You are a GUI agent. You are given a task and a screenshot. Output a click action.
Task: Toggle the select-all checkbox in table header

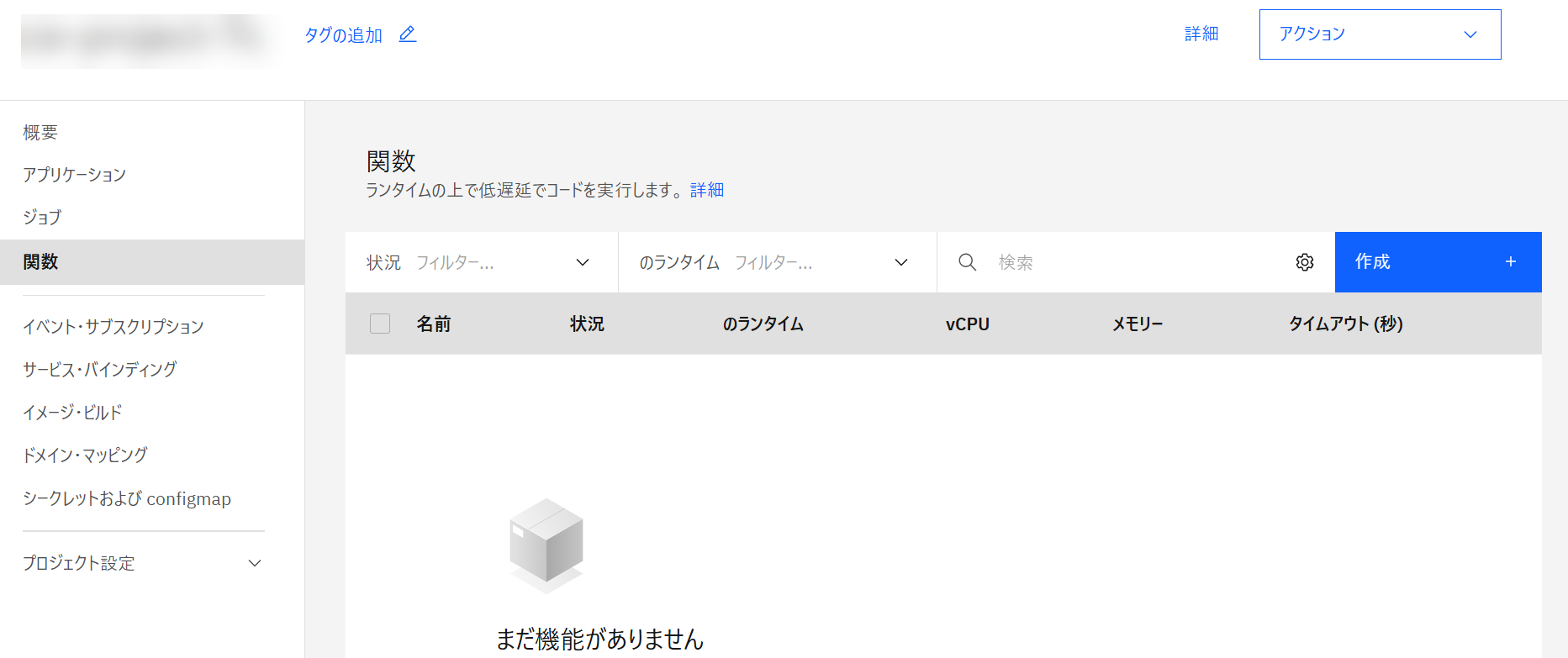point(380,324)
